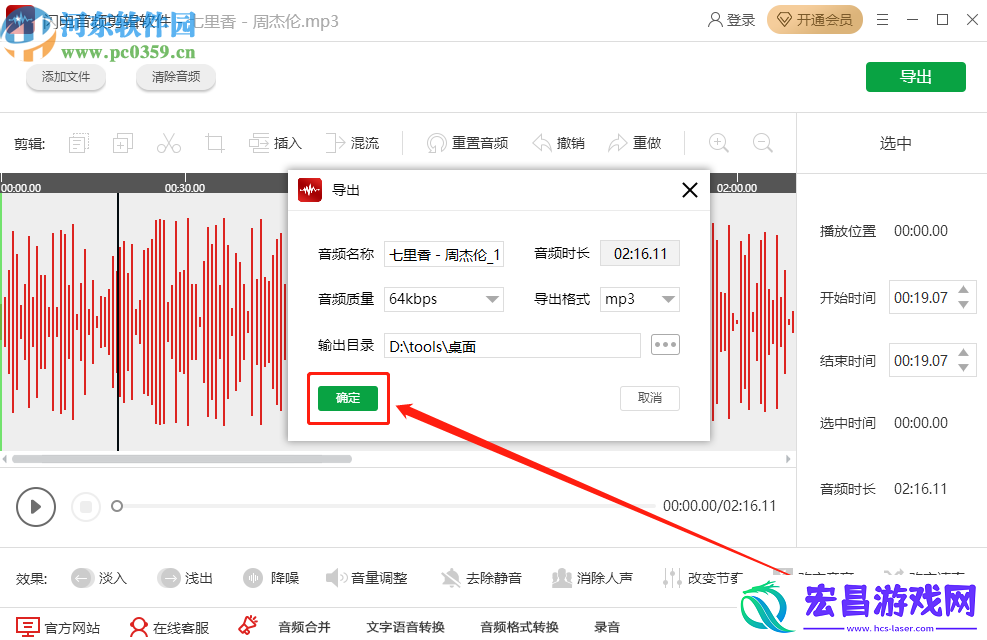
Task: Open the 音量调整 volume adjustment effect
Action: click(x=366, y=578)
